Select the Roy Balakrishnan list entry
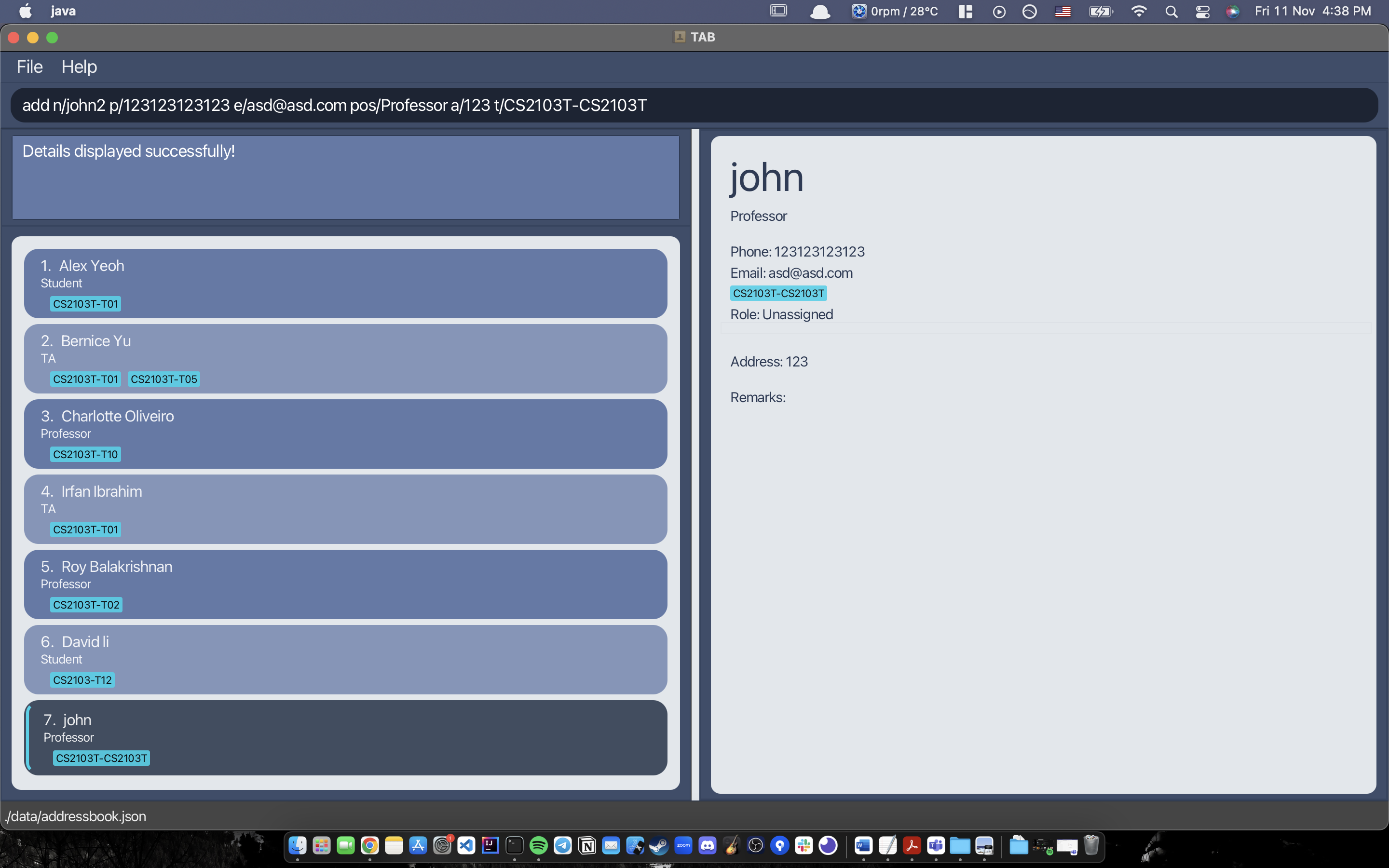The height and width of the screenshot is (868, 1389). pos(345,584)
